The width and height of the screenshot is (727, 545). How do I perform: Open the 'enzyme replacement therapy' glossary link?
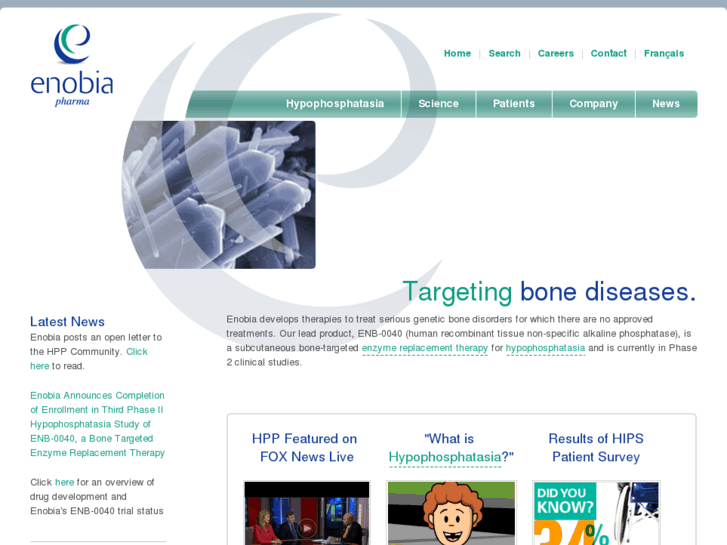click(425, 348)
